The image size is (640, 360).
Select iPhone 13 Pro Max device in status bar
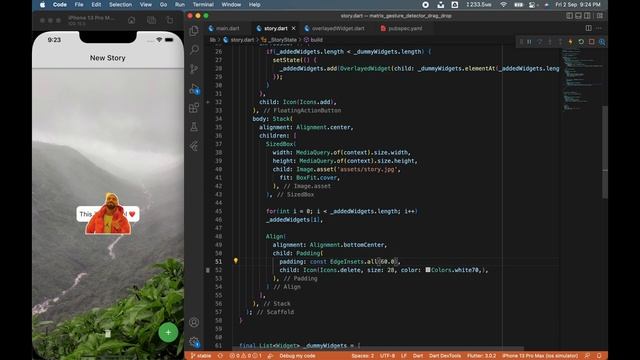coord(540,356)
